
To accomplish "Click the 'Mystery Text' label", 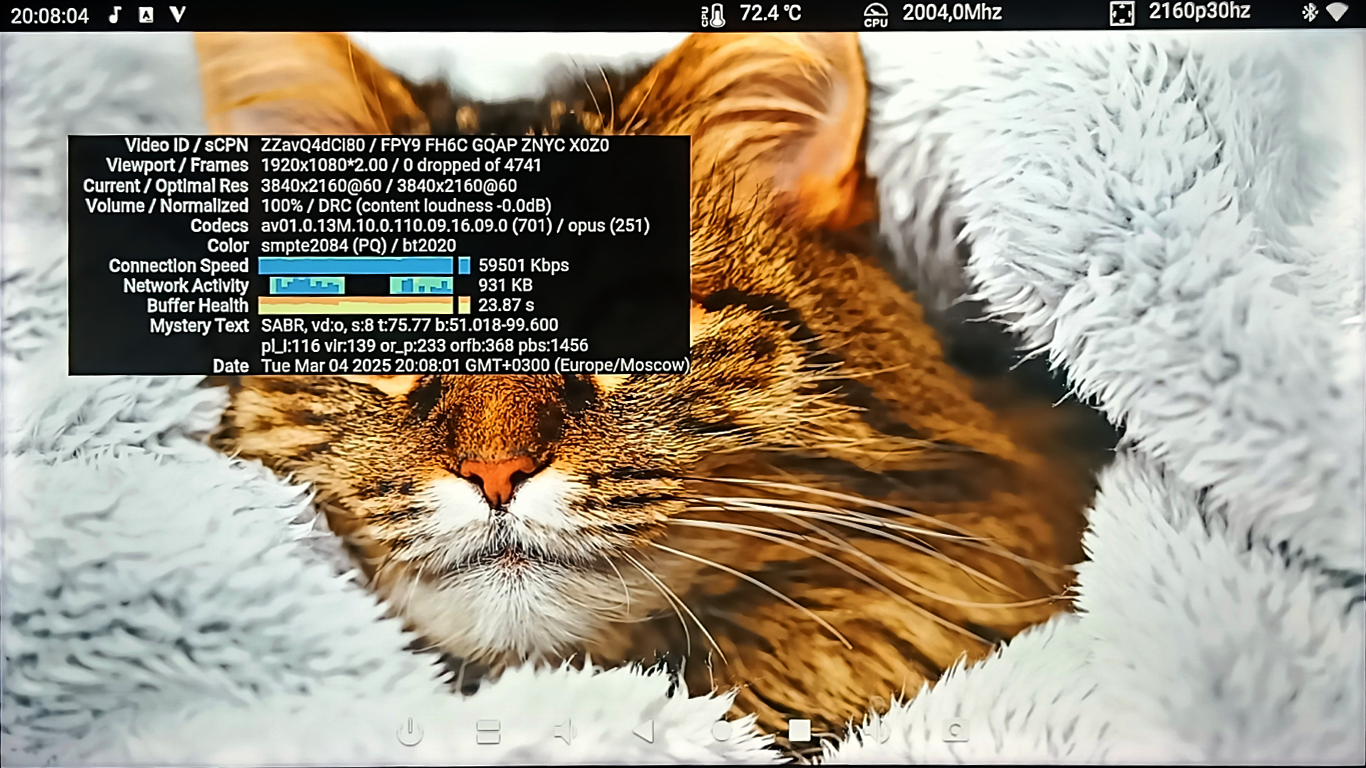I will 199,325.
